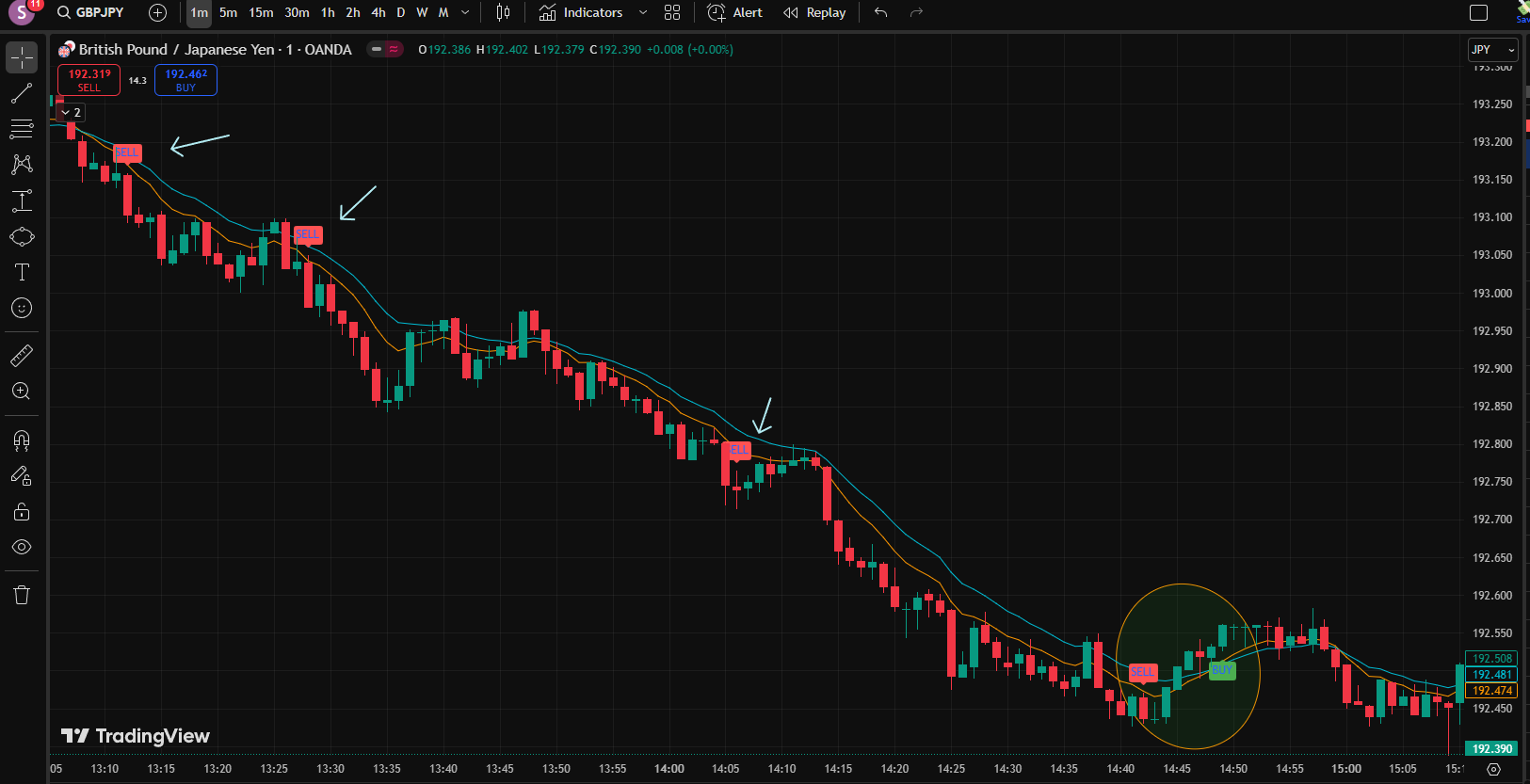Click the 192.474 orange indicator label
The width and height of the screenshot is (1530, 784).
pyautogui.click(x=1491, y=691)
